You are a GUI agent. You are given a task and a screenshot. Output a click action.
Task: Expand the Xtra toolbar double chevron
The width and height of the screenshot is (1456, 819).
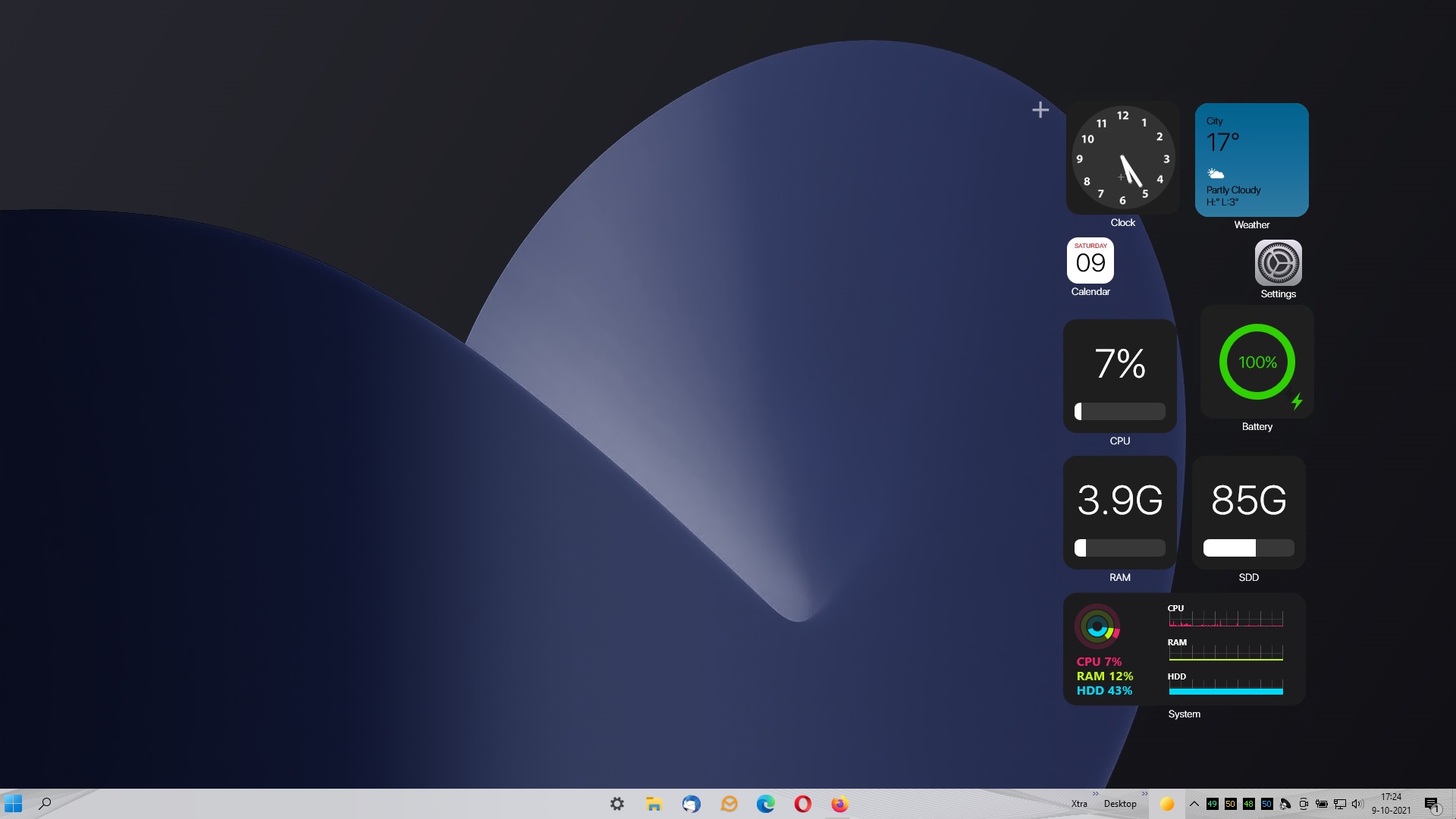point(1096,794)
